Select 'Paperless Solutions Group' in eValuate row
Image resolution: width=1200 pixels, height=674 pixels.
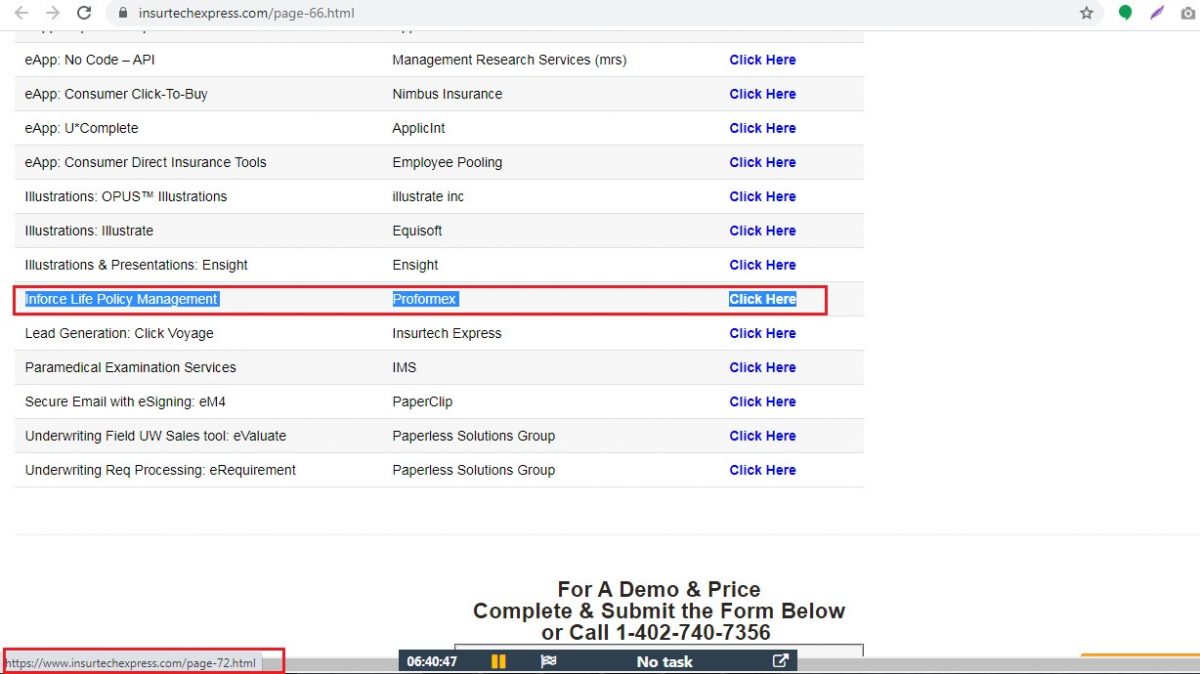coord(473,436)
